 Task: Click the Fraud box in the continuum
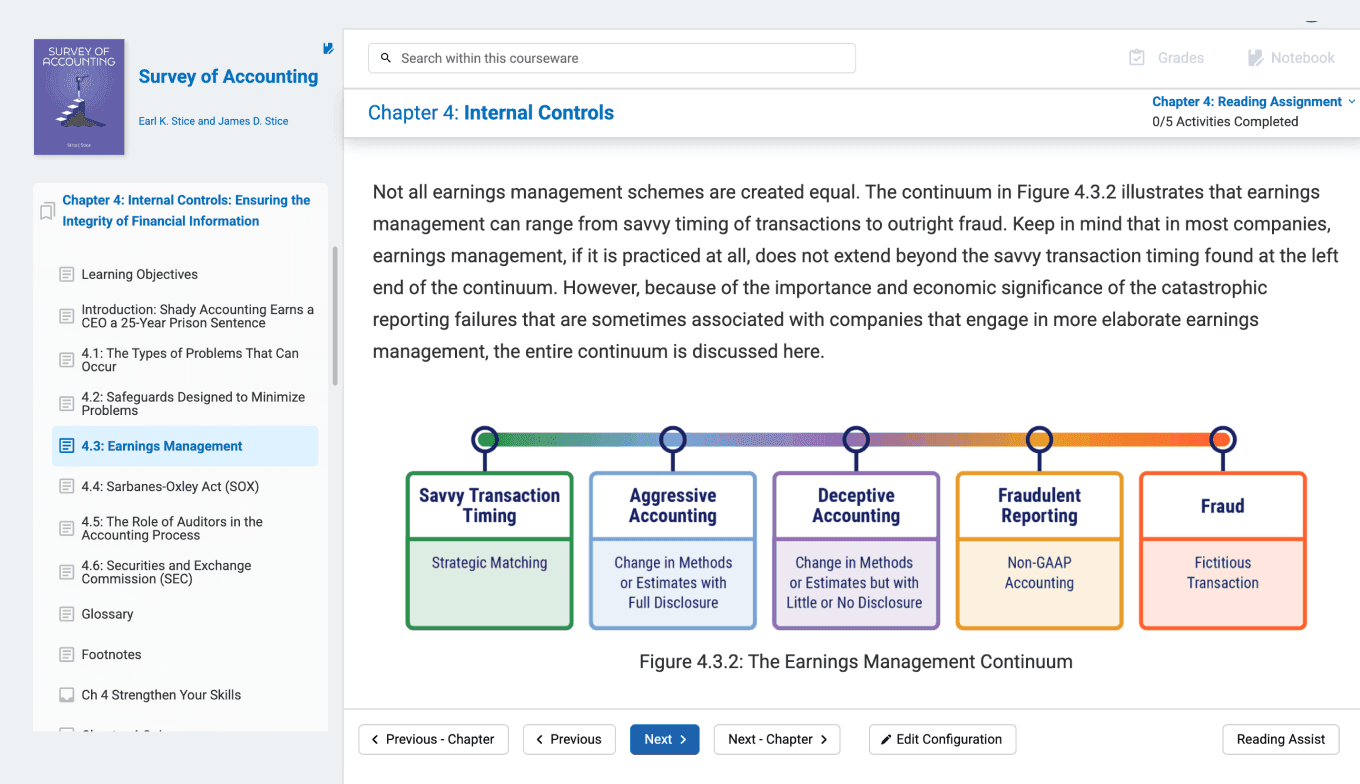point(1223,551)
